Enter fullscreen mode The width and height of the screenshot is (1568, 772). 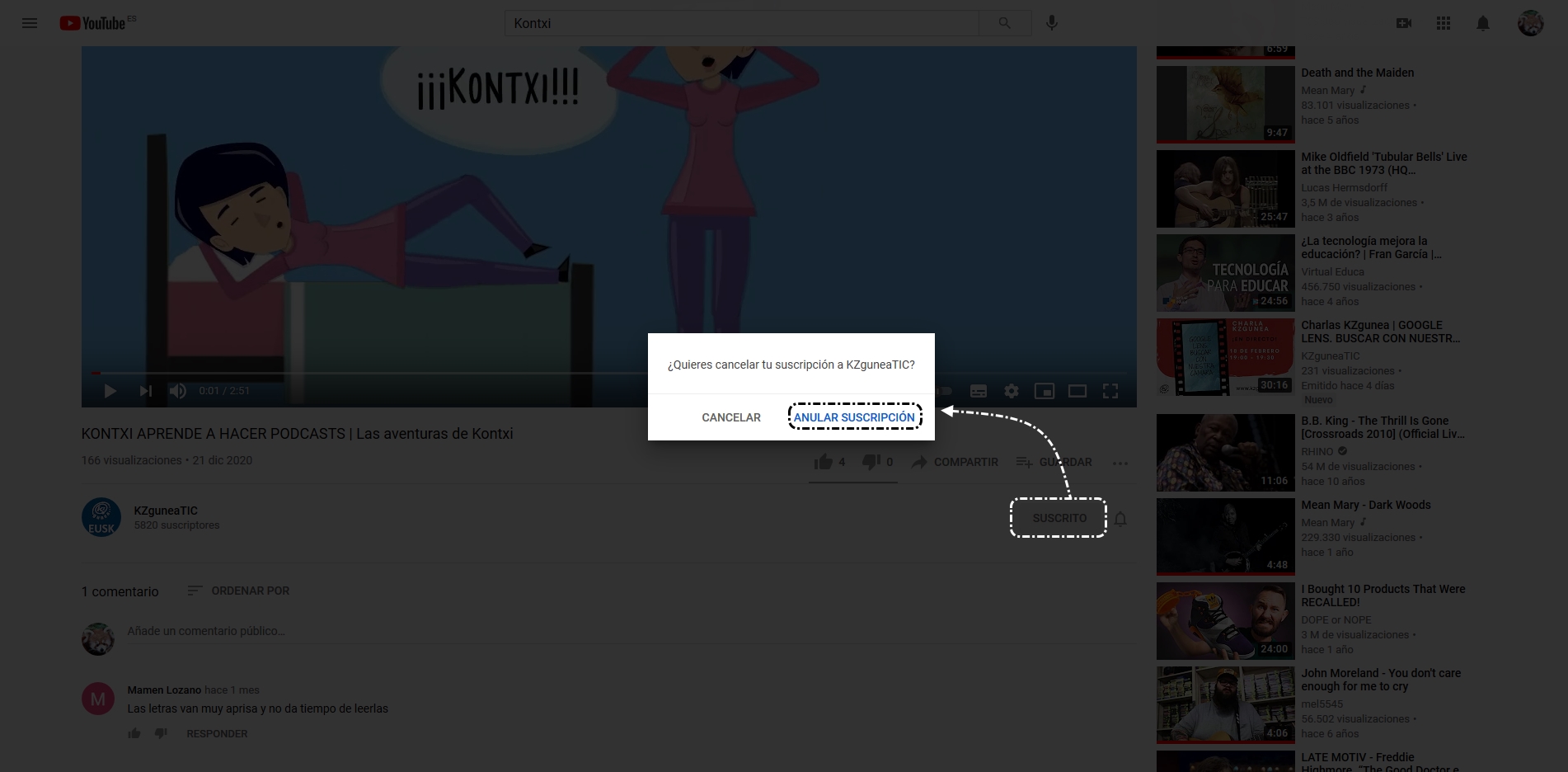[x=1110, y=391]
